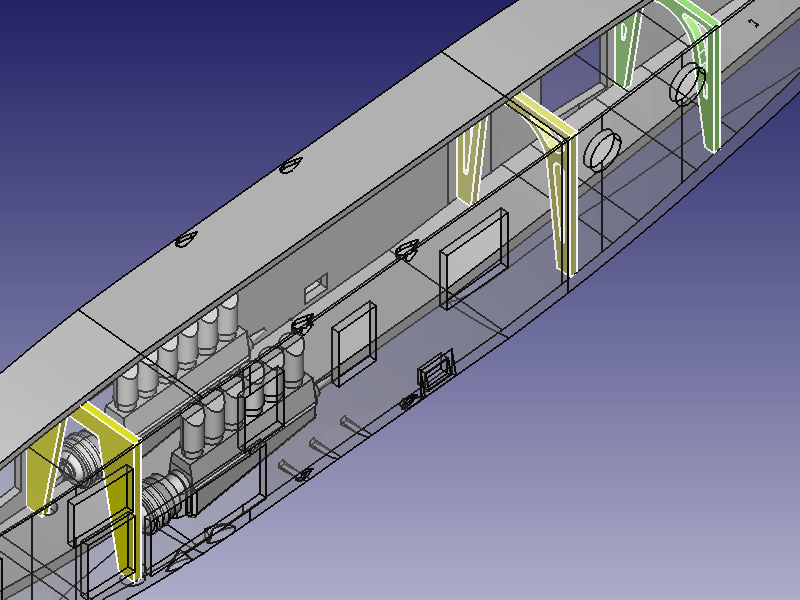
Task: Select teardrop fitting beside large wireframe panel
Action: [x=408, y=250]
